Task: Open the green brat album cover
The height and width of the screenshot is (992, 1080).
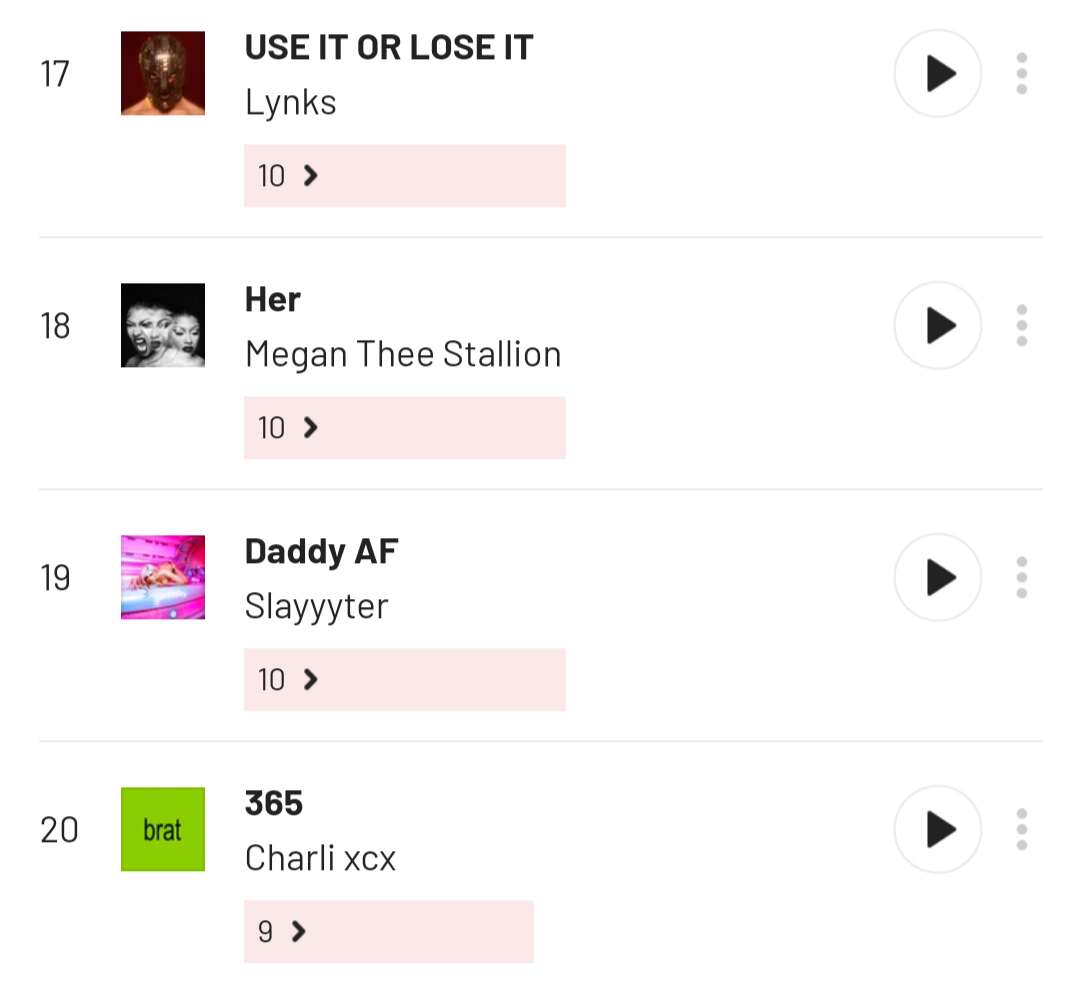Action: tap(163, 830)
